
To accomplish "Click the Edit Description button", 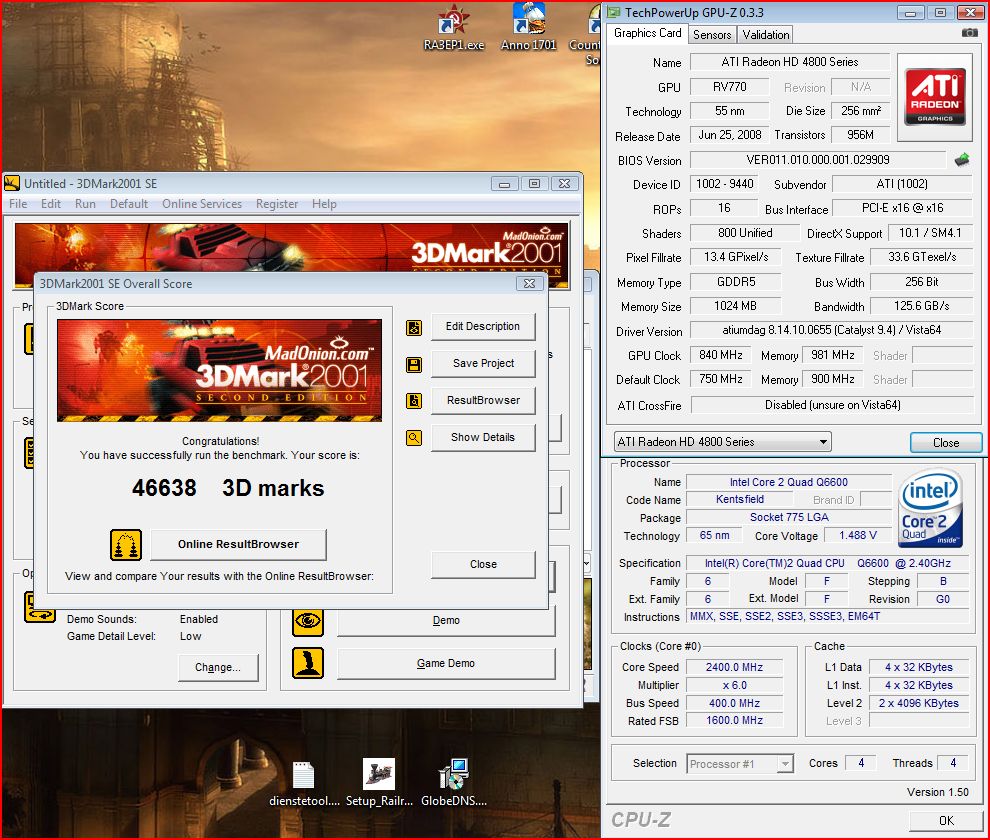I will 483,327.
